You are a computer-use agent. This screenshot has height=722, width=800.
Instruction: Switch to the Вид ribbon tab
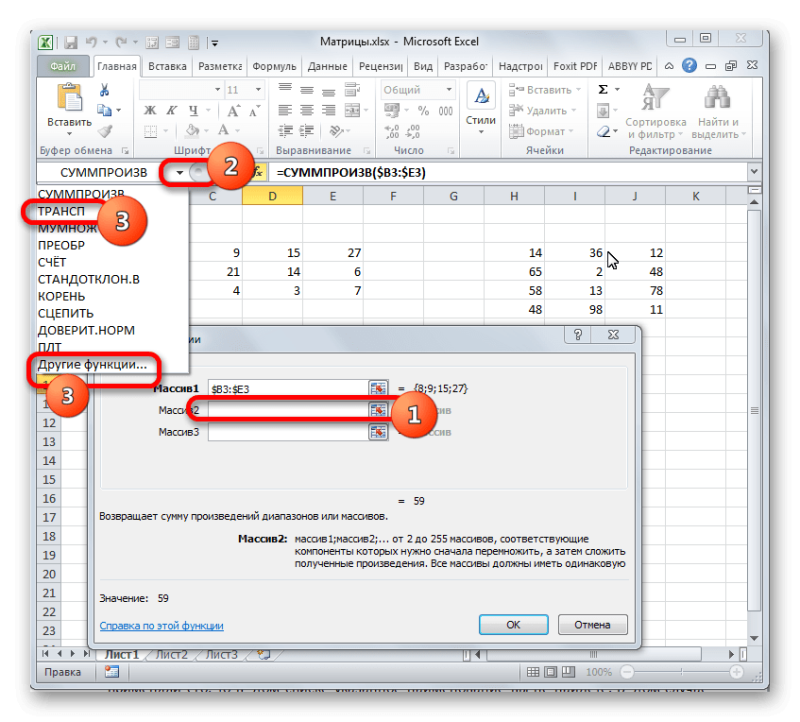point(423,66)
